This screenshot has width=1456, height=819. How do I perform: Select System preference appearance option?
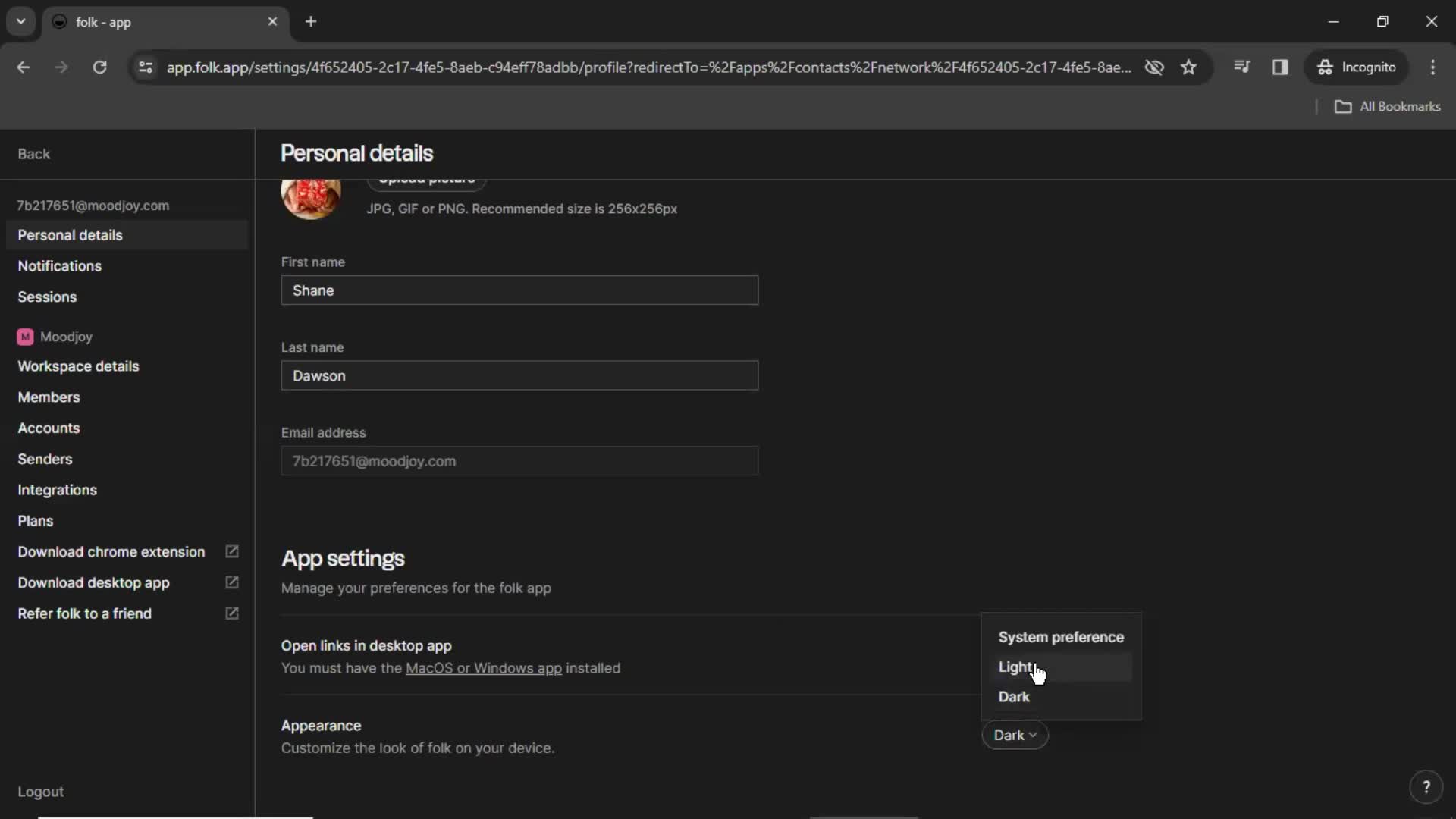[x=1061, y=637]
